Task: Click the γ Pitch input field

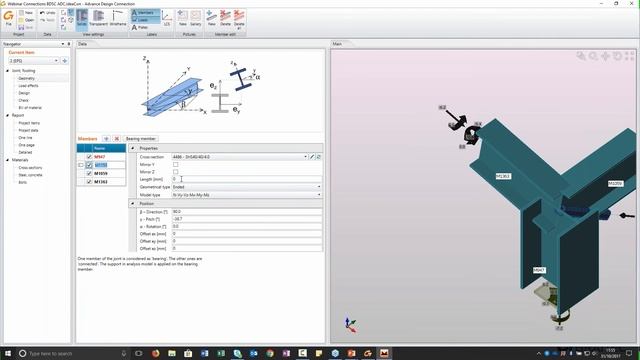Action: 247,219
